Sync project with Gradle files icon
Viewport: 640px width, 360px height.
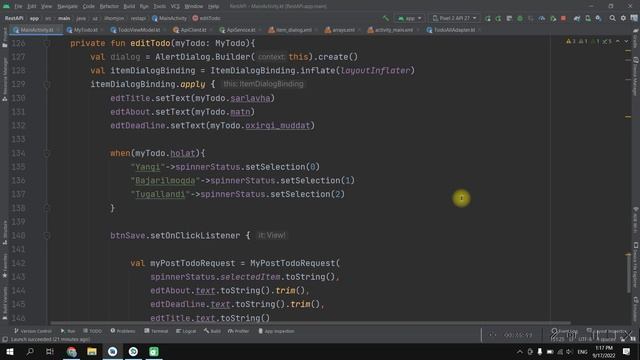[577, 18]
